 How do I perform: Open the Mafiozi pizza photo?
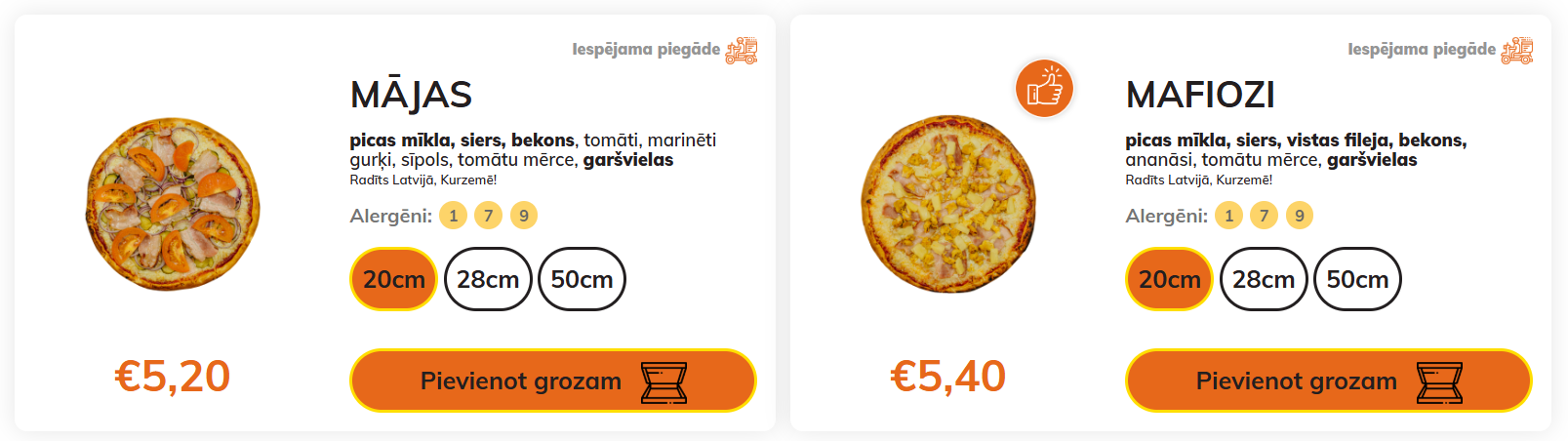pyautogui.click(x=948, y=205)
